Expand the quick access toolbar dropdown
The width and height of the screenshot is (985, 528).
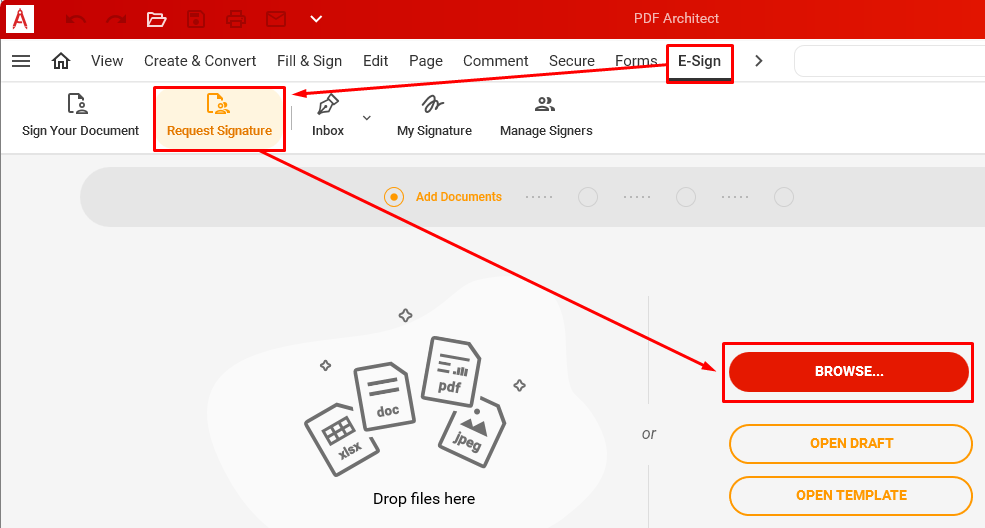pyautogui.click(x=316, y=19)
